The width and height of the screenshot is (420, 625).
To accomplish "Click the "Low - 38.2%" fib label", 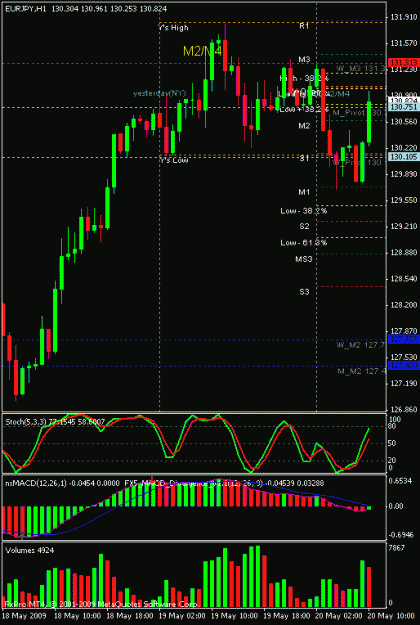I will (304, 211).
